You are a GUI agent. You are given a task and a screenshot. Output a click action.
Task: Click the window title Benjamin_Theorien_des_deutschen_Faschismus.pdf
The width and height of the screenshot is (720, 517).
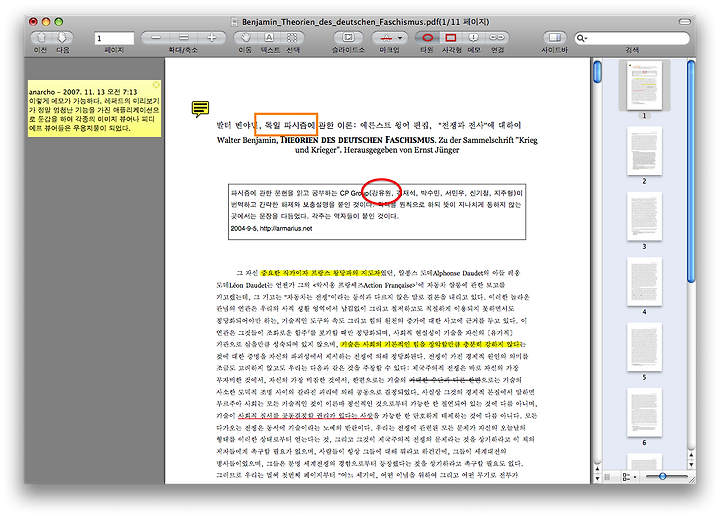point(341,22)
